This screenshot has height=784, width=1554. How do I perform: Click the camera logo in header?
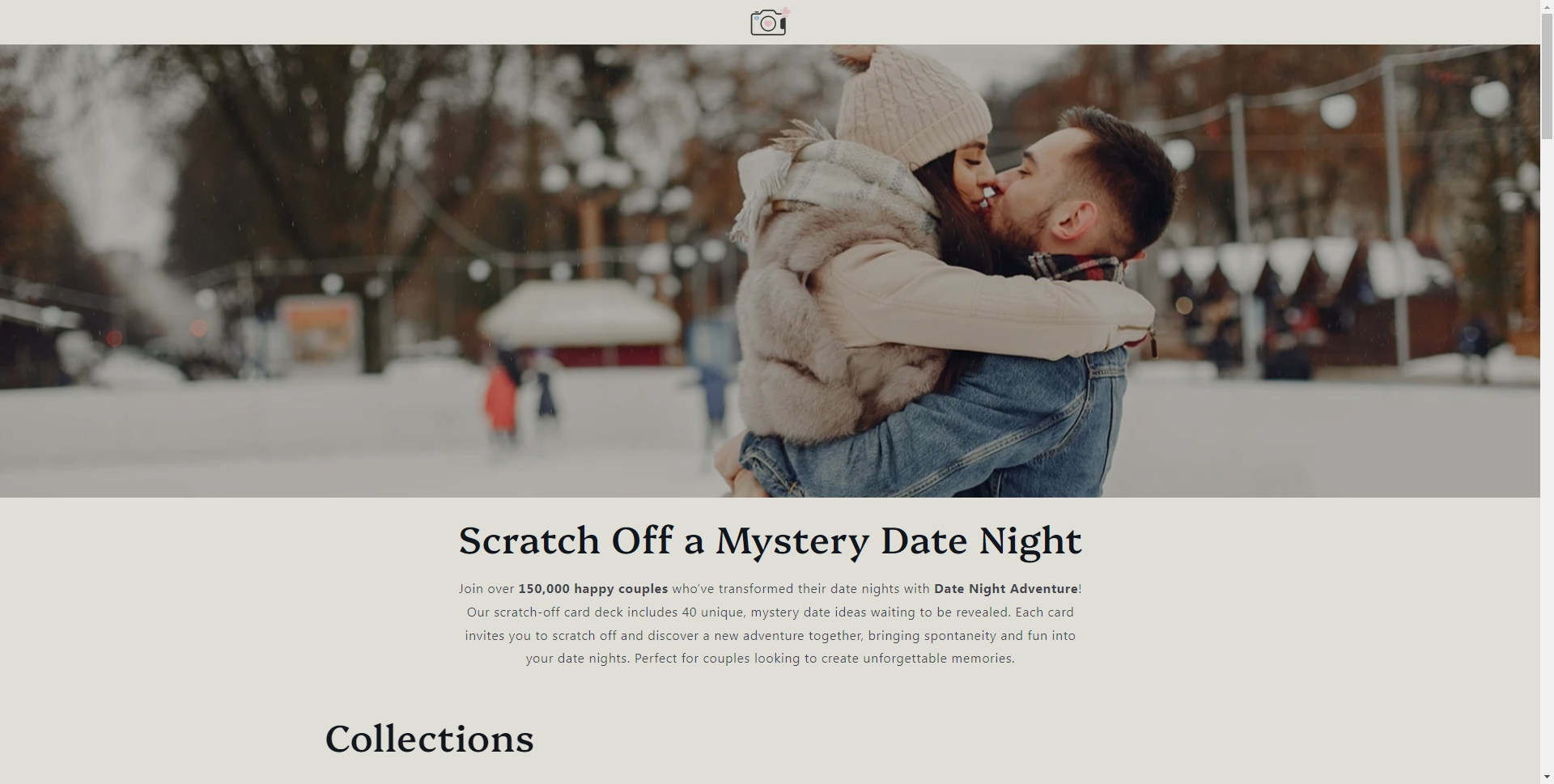tap(770, 22)
